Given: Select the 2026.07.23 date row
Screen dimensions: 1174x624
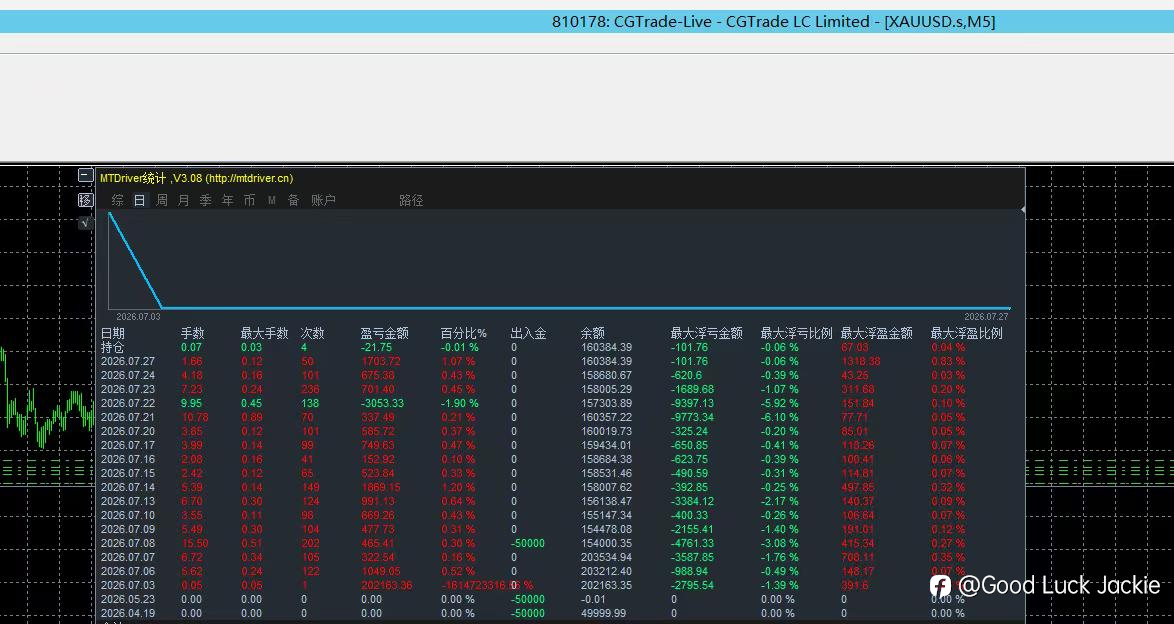Looking at the screenshot, I should click(x=128, y=390).
